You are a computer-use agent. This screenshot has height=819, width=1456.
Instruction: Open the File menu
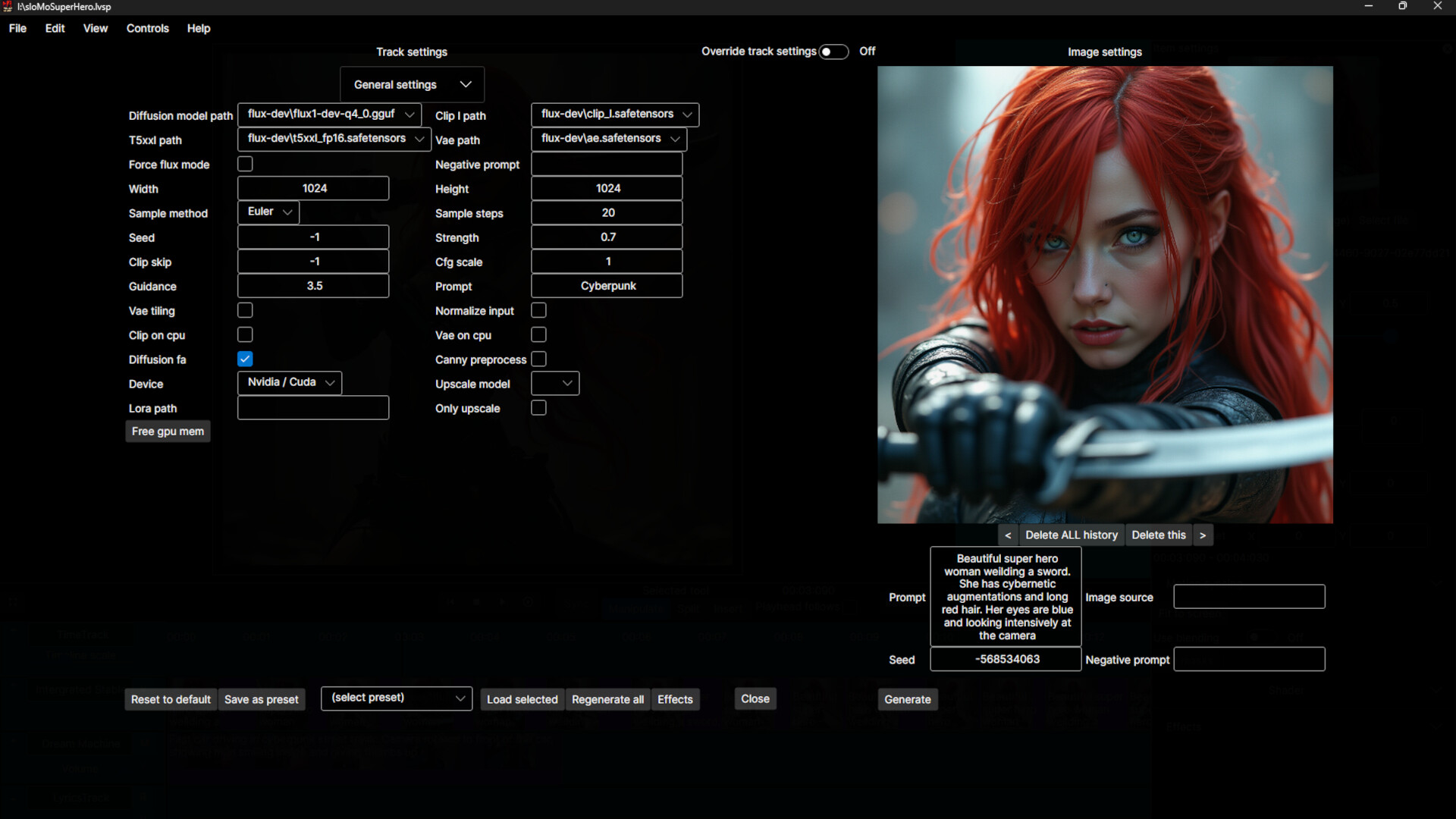(17, 28)
